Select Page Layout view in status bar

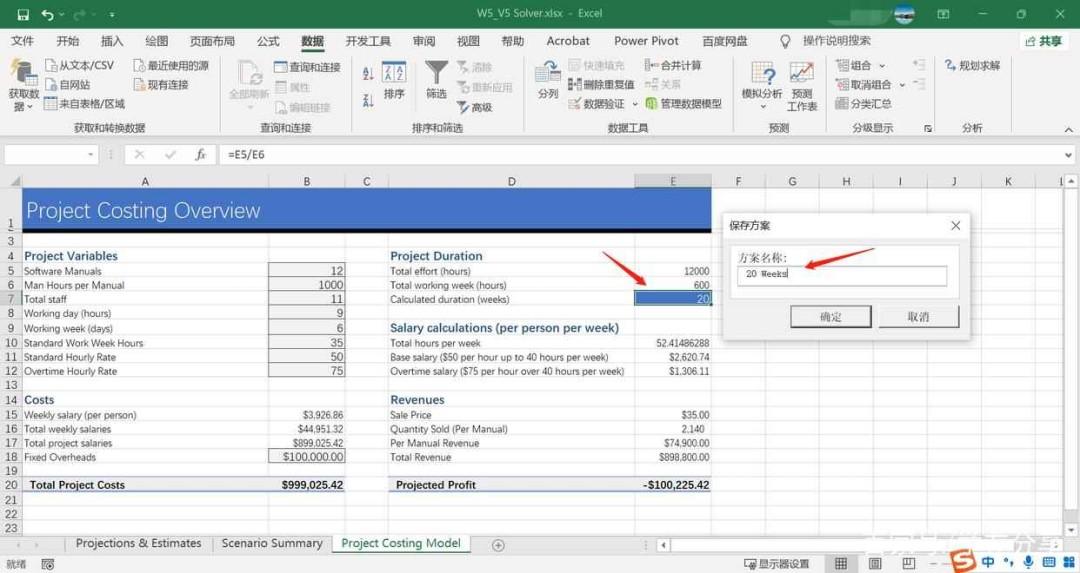tap(875, 564)
